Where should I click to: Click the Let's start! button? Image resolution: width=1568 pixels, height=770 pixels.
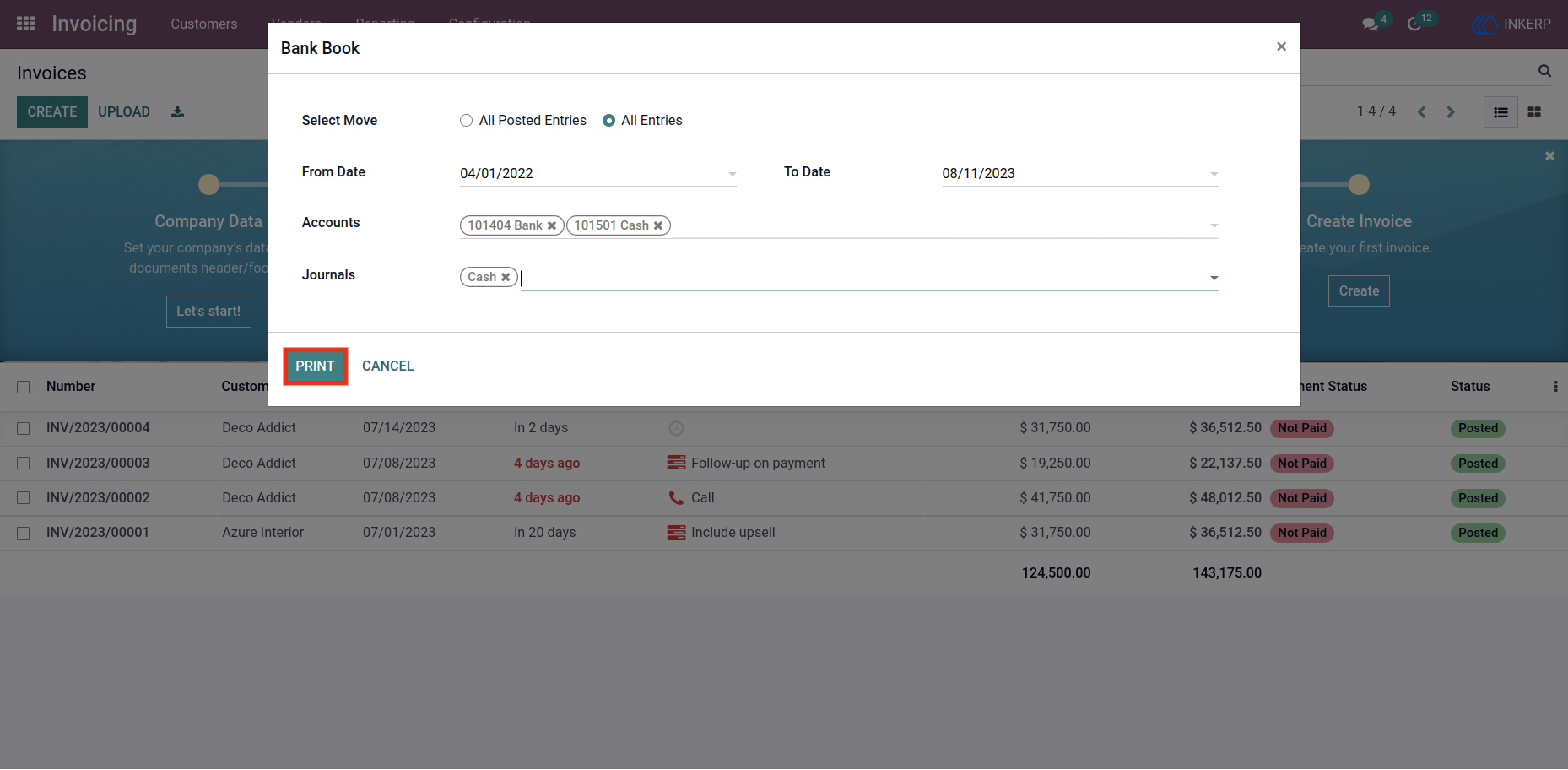pos(208,311)
